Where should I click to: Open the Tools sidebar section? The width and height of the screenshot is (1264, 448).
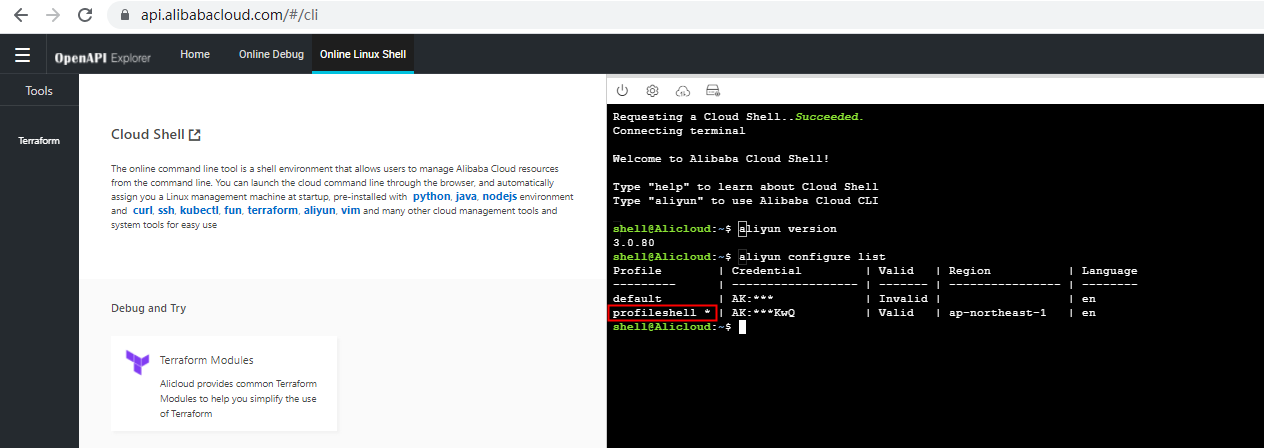pos(39,90)
